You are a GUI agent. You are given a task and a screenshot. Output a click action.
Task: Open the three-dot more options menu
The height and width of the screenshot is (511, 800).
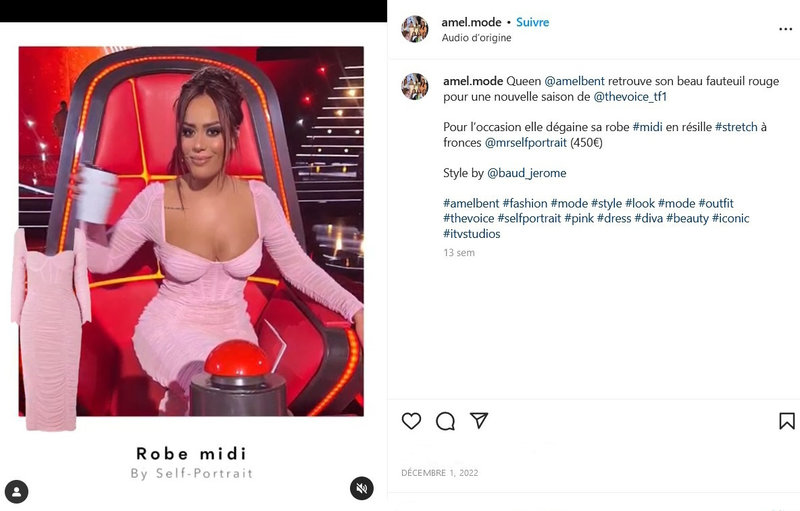click(x=786, y=29)
